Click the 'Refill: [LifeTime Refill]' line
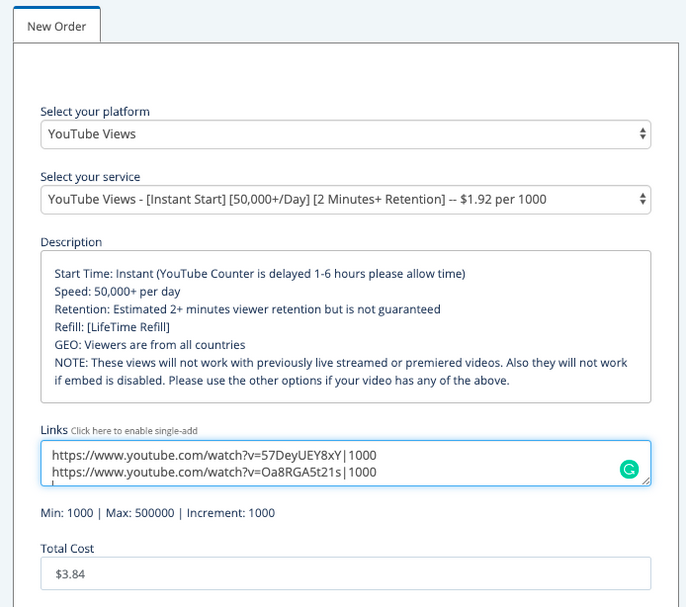The width and height of the screenshot is (686, 607). click(112, 327)
